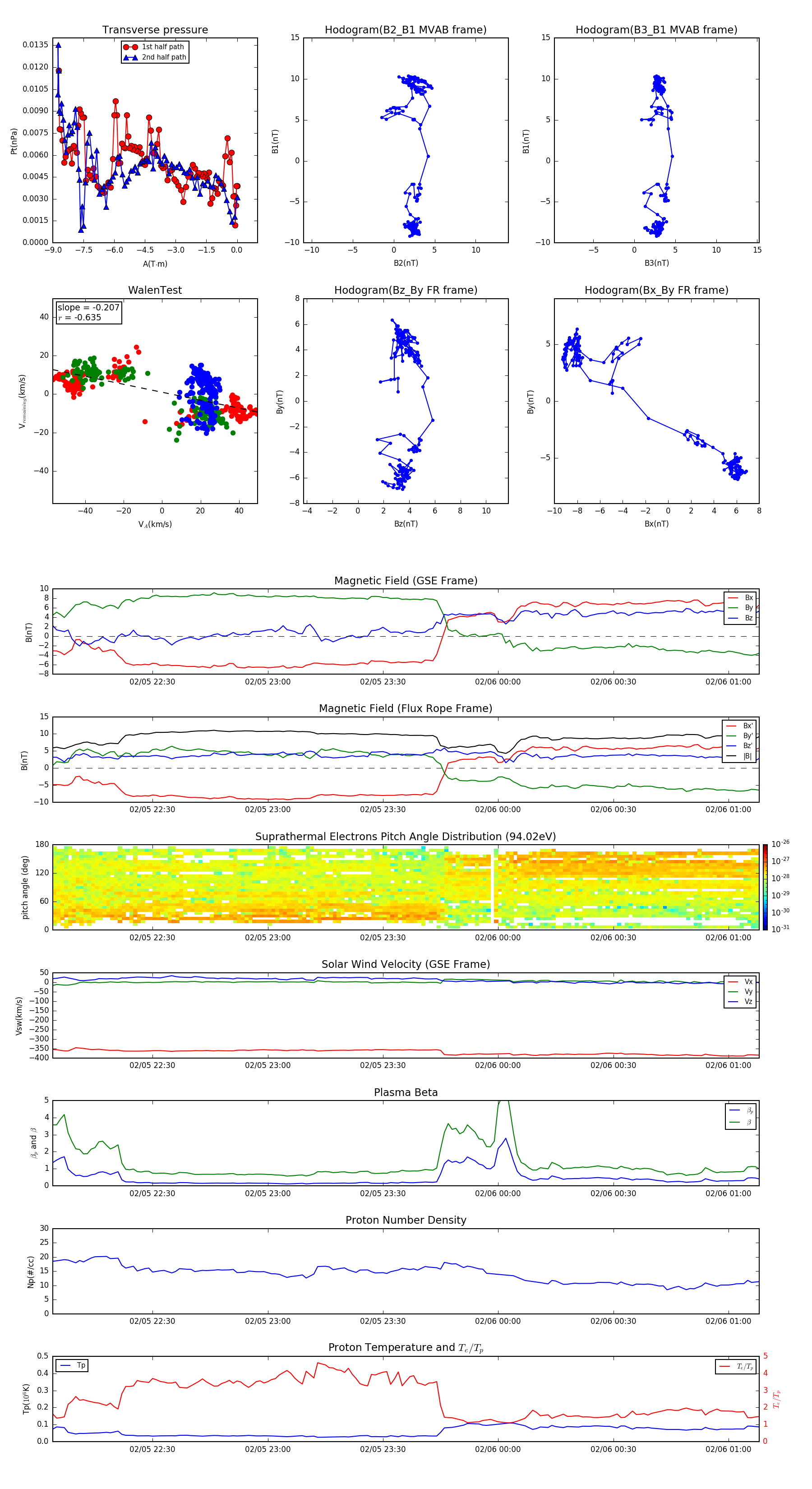Click the "Np(#/cc)" y-axis label
Image resolution: width=812 pixels, height=1489 pixels.
[x=31, y=1272]
